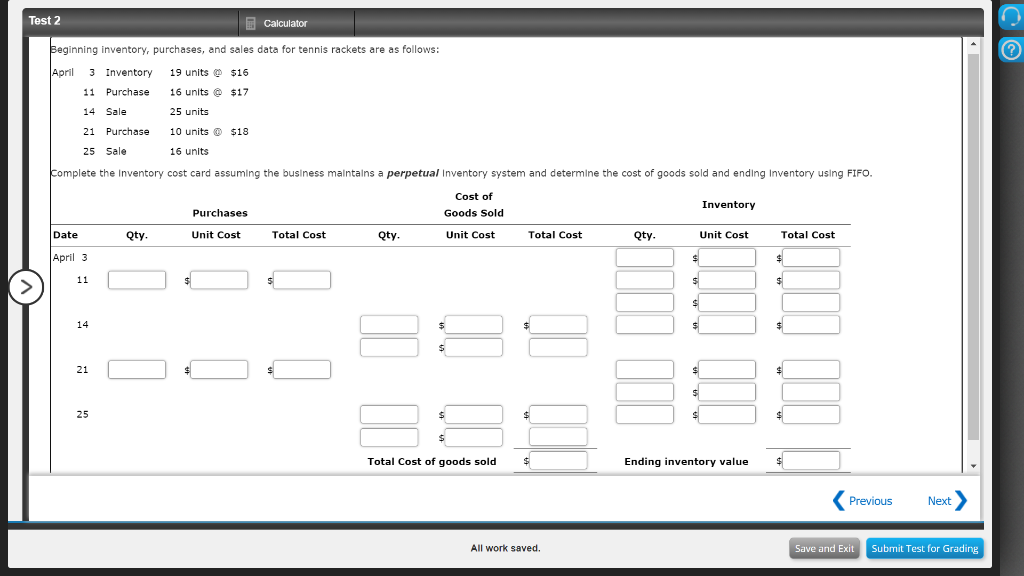Select the Test 2 tab

(x=47, y=20)
